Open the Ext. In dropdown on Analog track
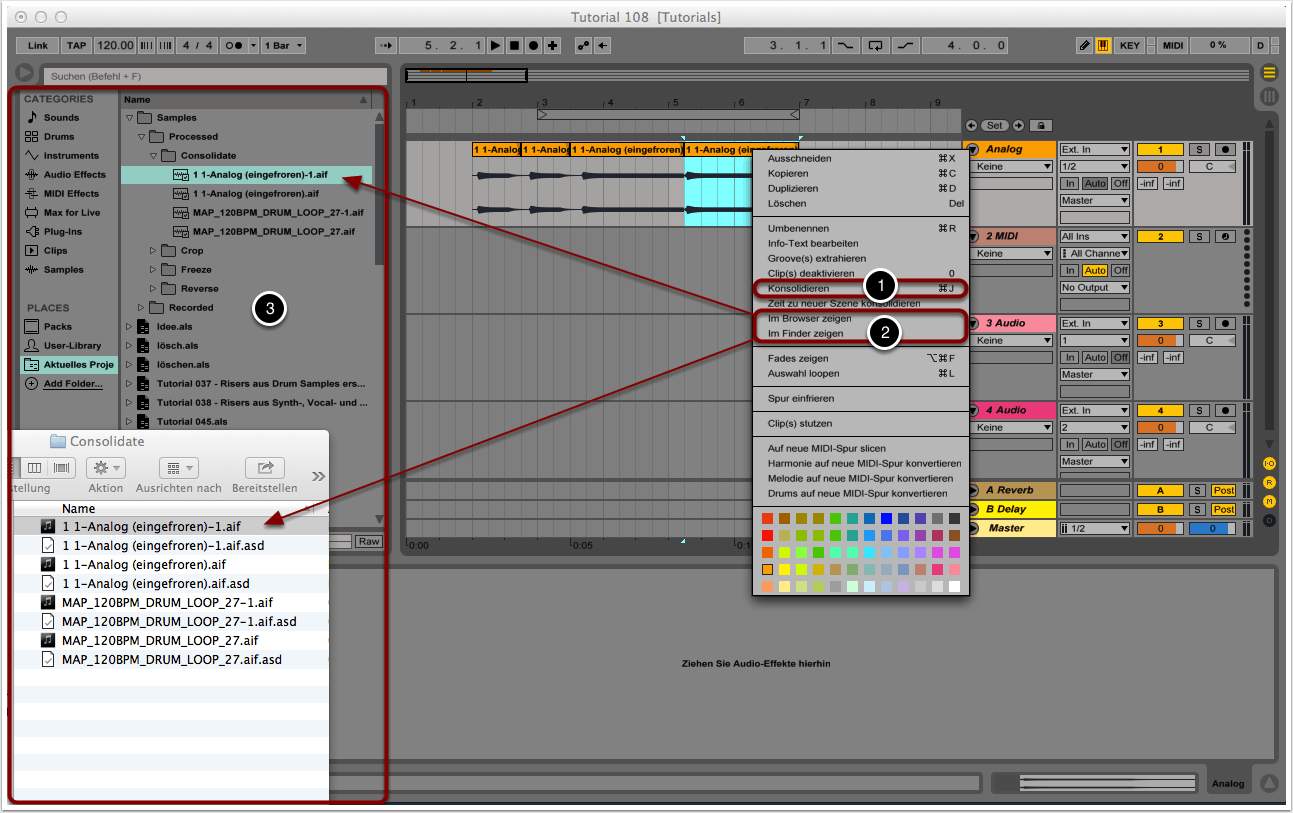1293x813 pixels. 1095,150
